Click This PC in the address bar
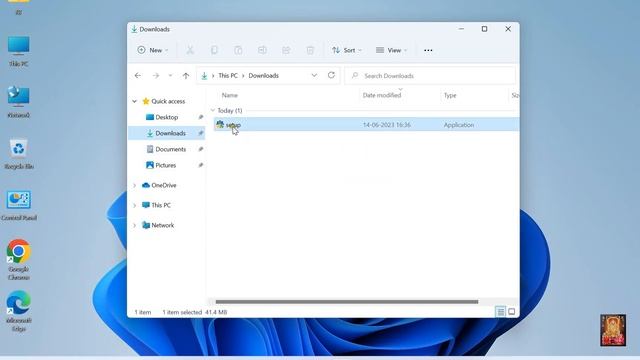Viewport: 640px width, 360px height. click(228, 76)
